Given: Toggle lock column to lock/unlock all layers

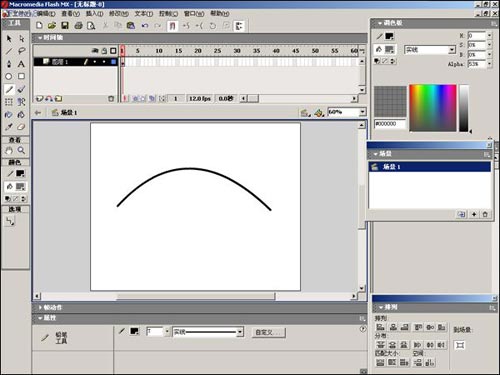Looking at the screenshot, I should (104, 51).
